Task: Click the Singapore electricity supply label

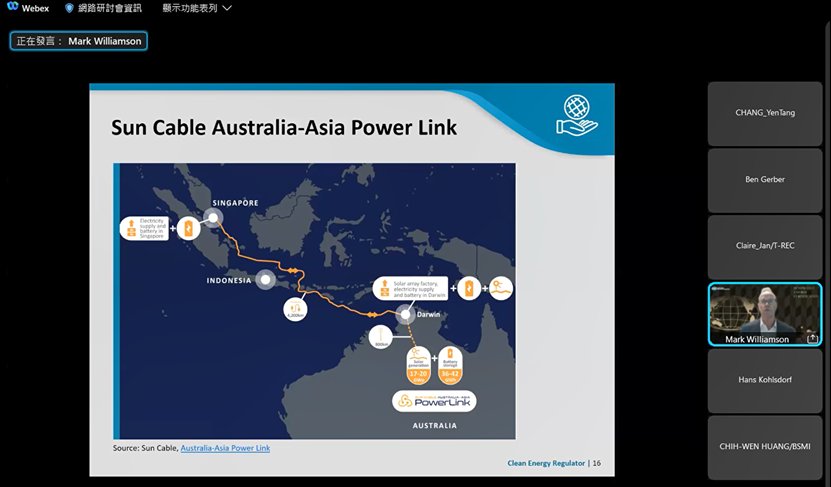Action: click(x=144, y=228)
